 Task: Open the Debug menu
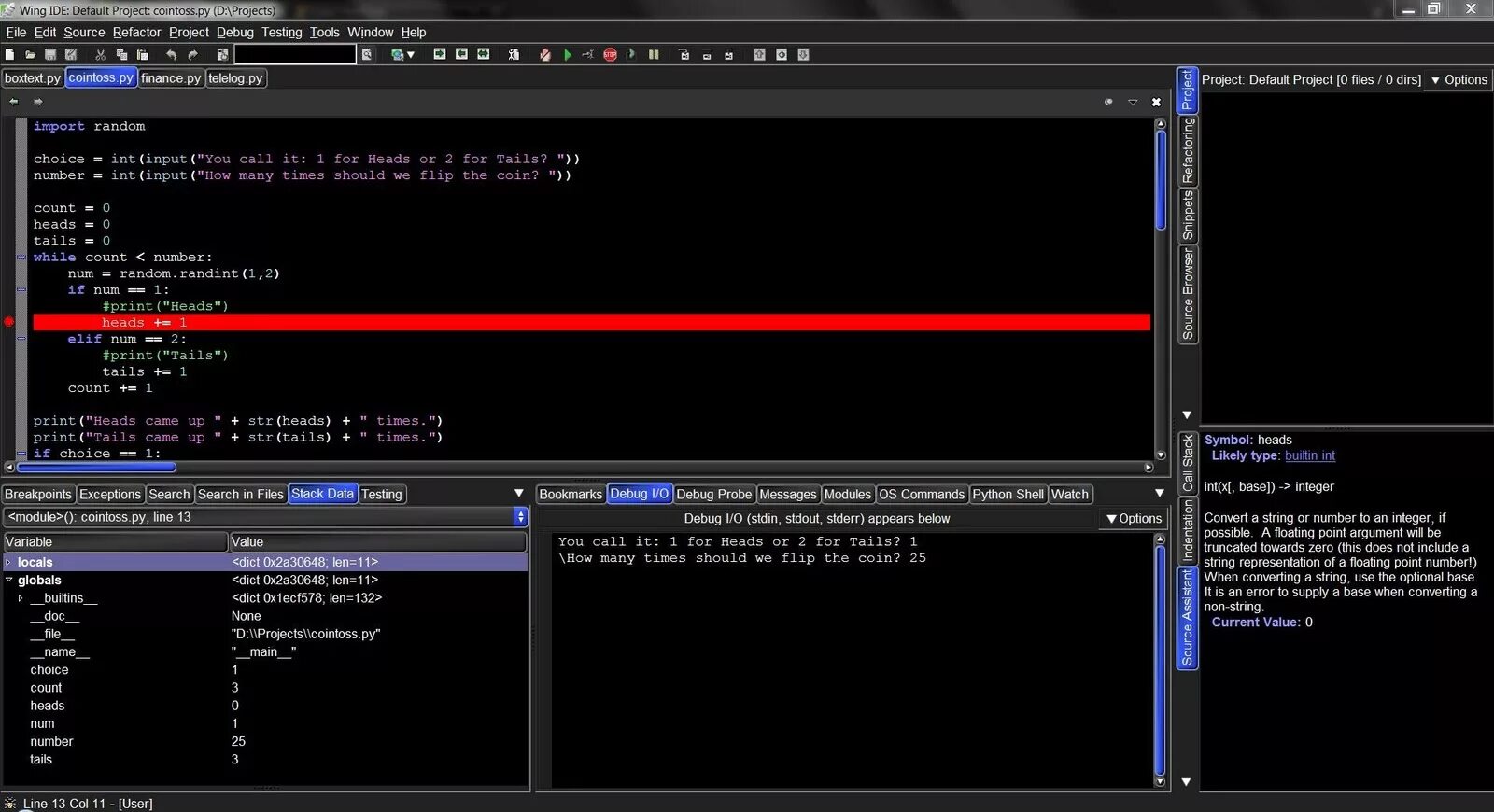(x=235, y=32)
